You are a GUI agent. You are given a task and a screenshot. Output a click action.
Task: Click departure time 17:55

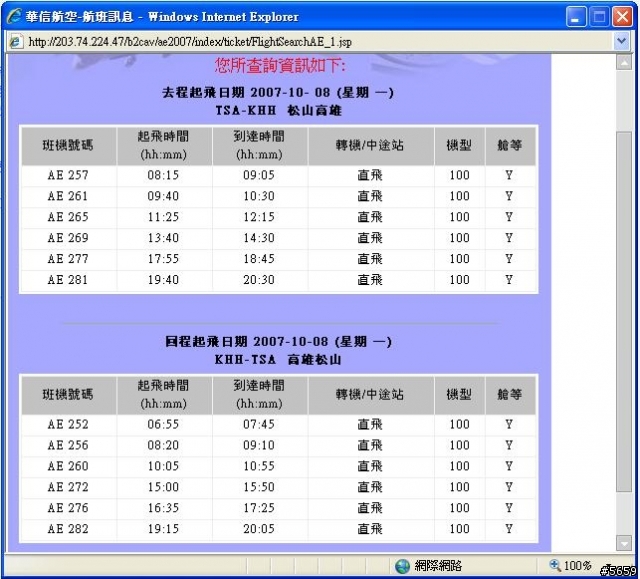click(x=163, y=259)
